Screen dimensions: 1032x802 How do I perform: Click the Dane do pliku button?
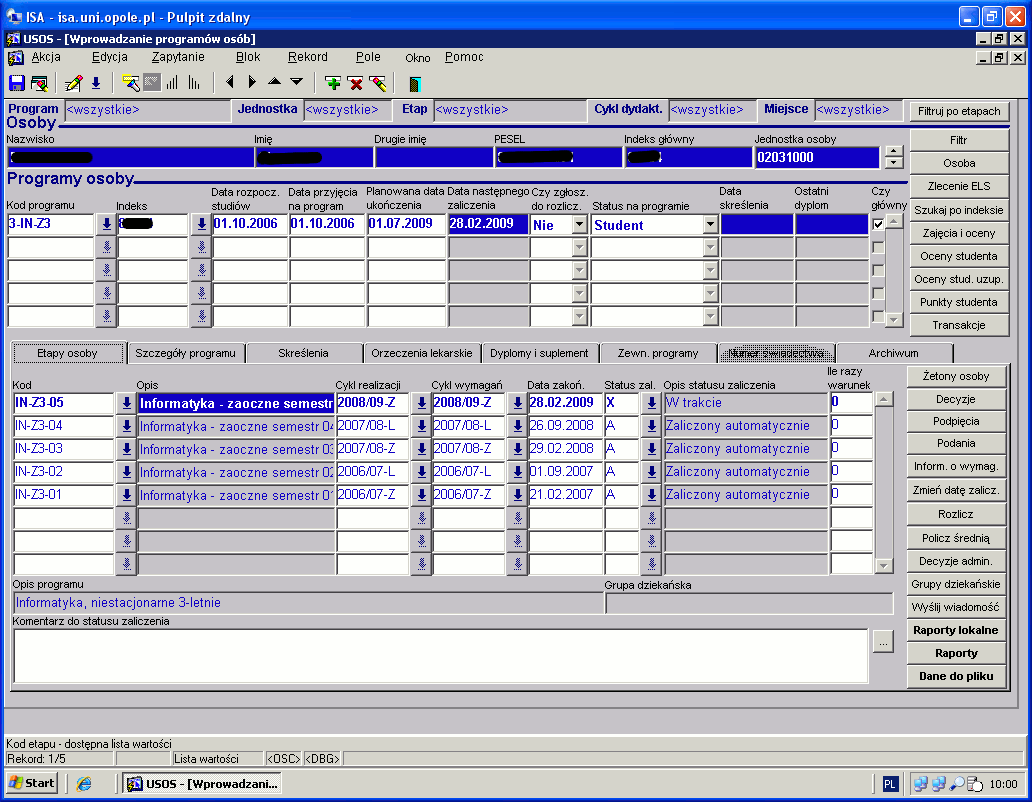pos(956,676)
